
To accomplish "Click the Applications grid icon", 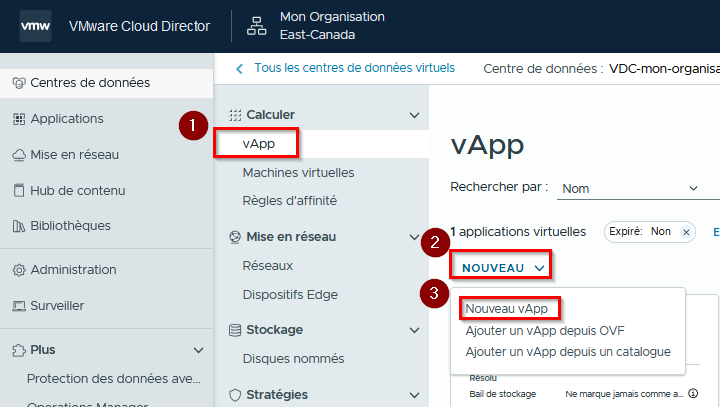I will click(x=19, y=119).
